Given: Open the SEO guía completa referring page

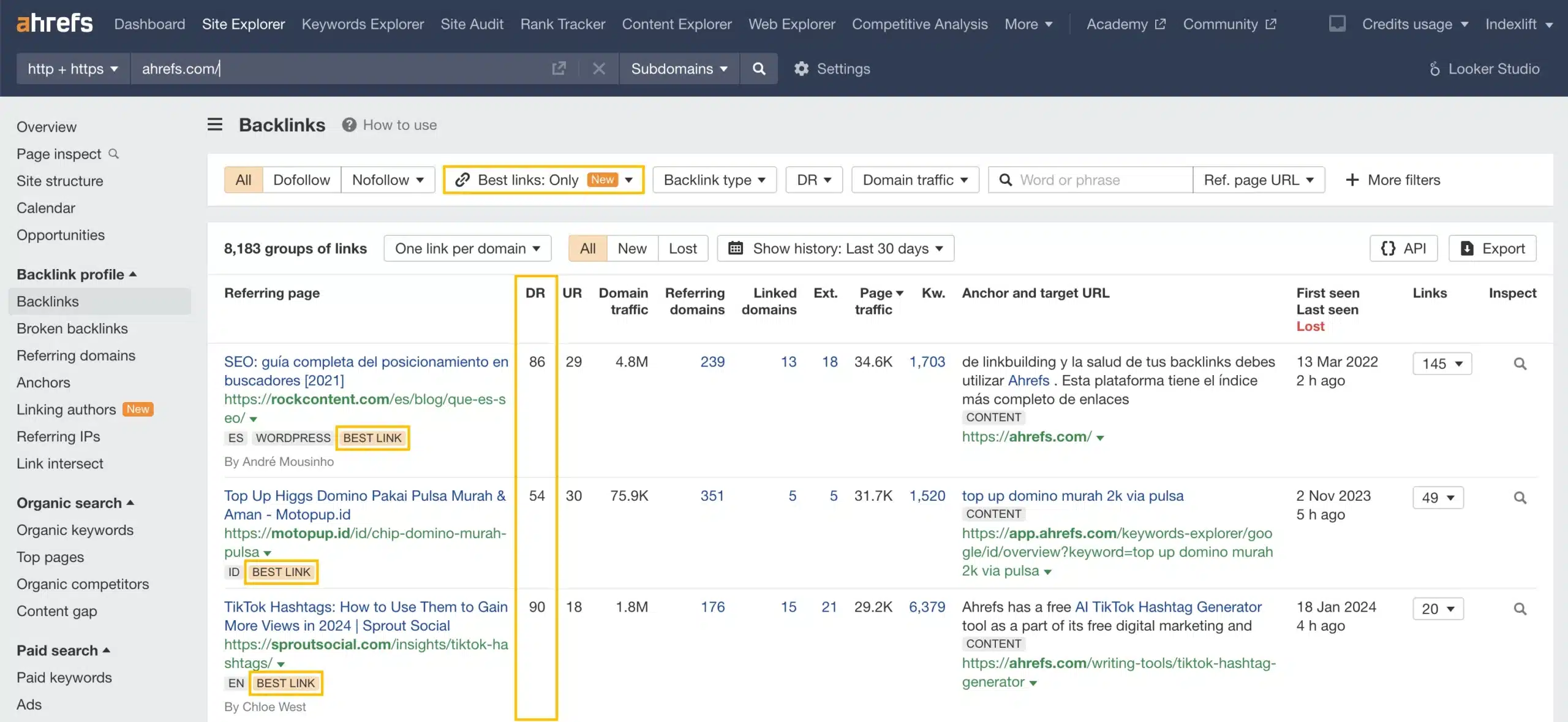Looking at the screenshot, I should 366,371.
